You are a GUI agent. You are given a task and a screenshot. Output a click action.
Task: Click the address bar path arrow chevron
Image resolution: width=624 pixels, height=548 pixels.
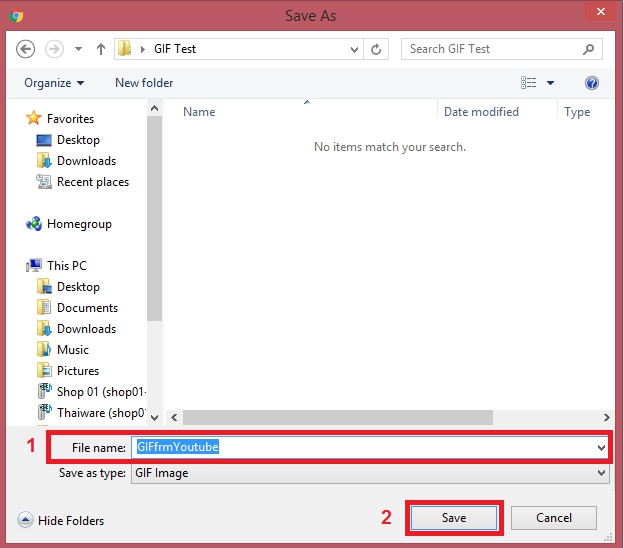point(142,49)
